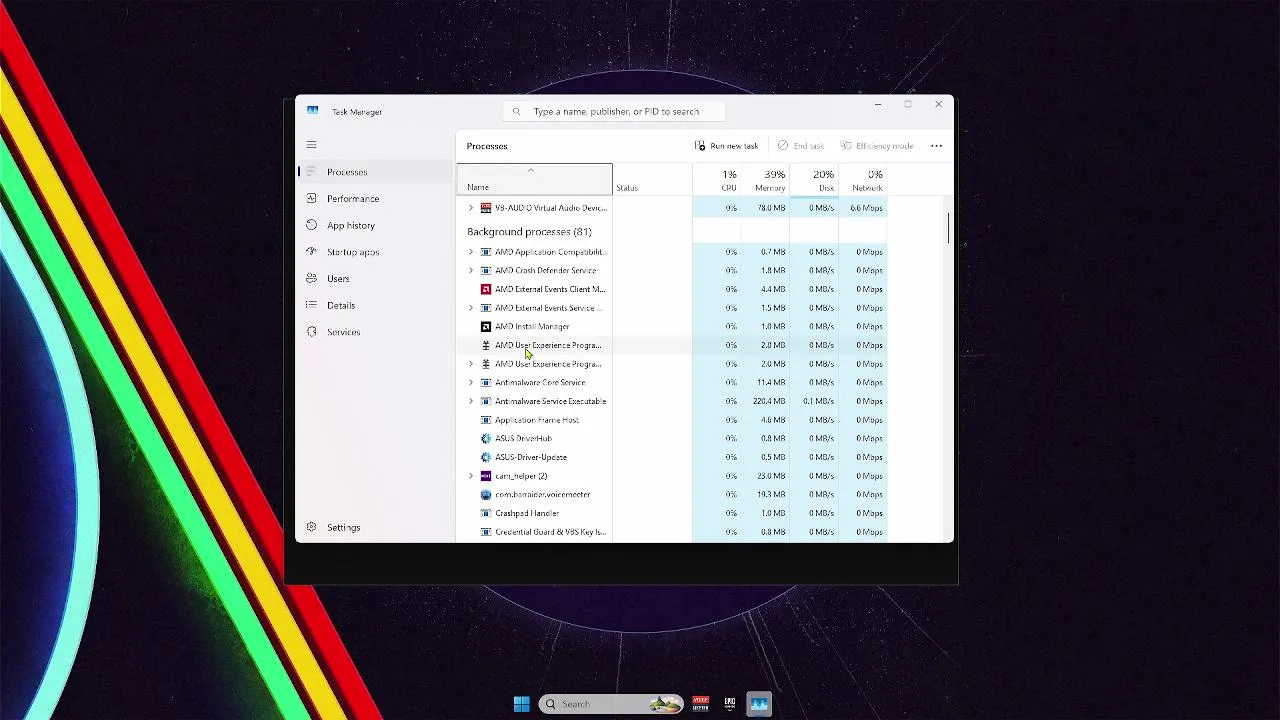Expand the cam_helper (2) group
1280x720 pixels.
click(471, 476)
